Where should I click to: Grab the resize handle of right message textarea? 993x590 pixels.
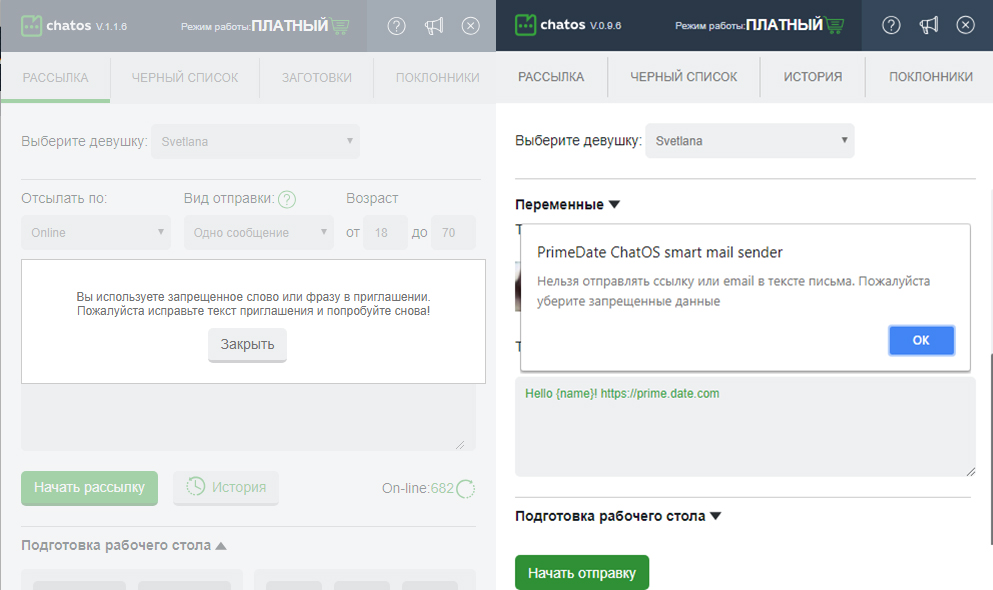971,472
